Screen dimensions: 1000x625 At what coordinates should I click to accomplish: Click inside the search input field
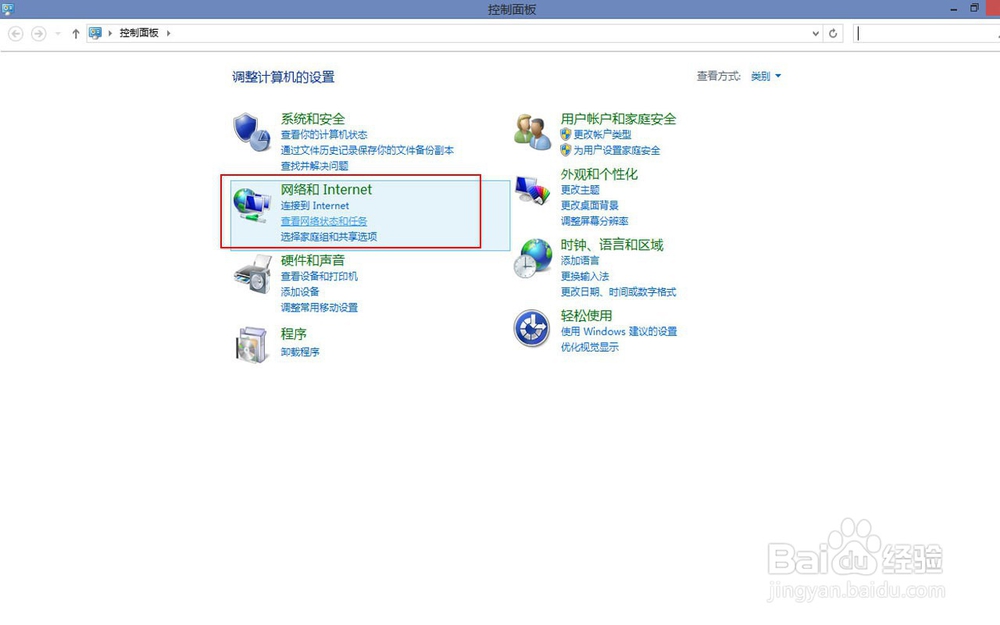(x=925, y=33)
